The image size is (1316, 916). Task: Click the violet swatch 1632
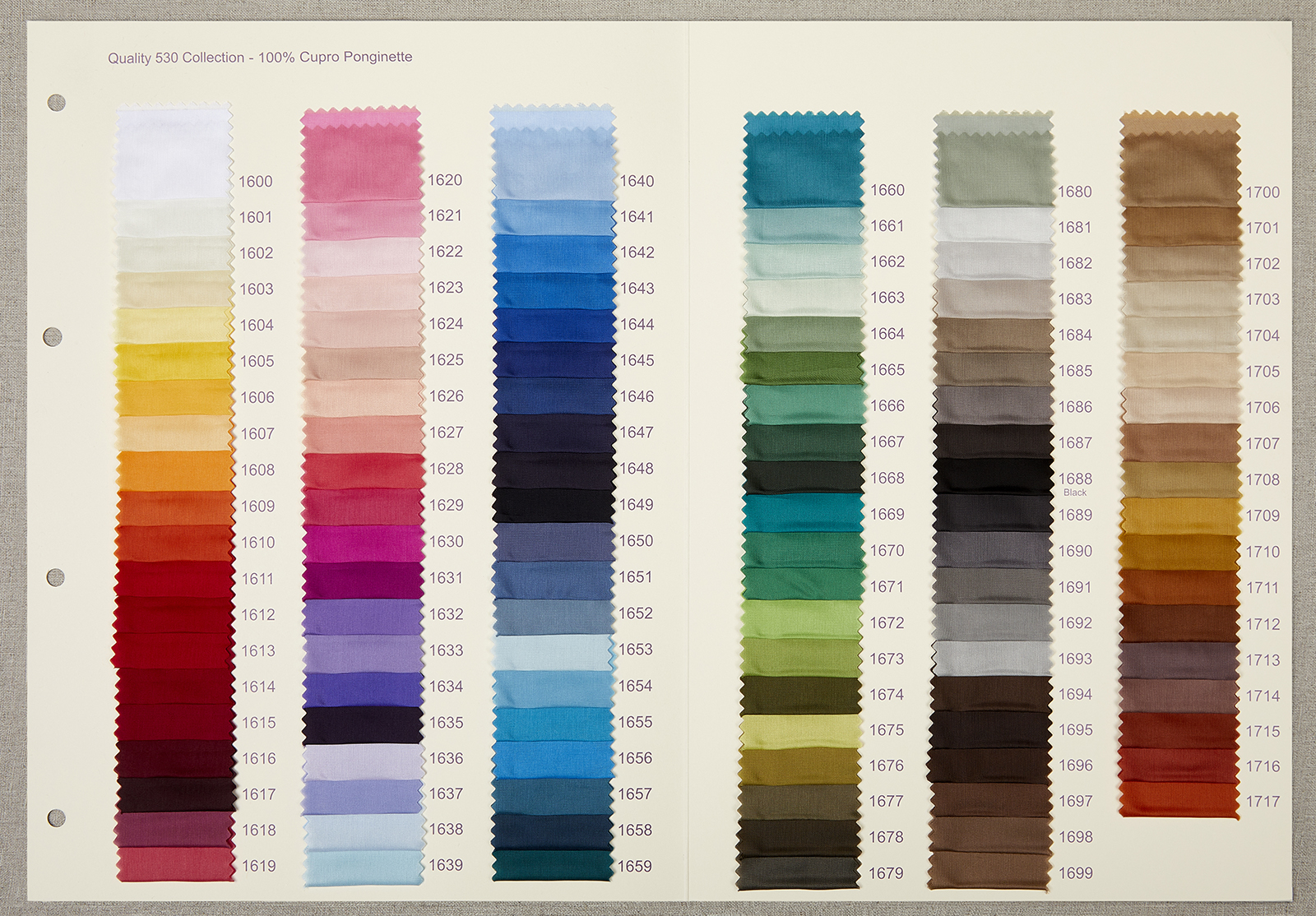(363, 617)
